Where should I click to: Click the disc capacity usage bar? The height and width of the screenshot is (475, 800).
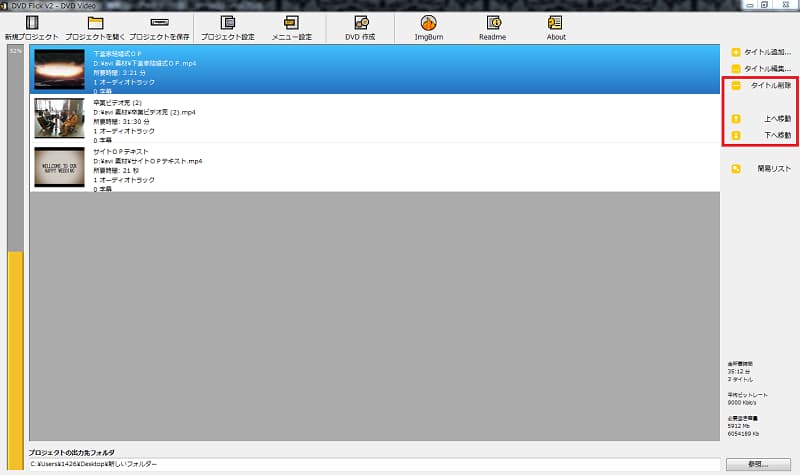[15, 258]
